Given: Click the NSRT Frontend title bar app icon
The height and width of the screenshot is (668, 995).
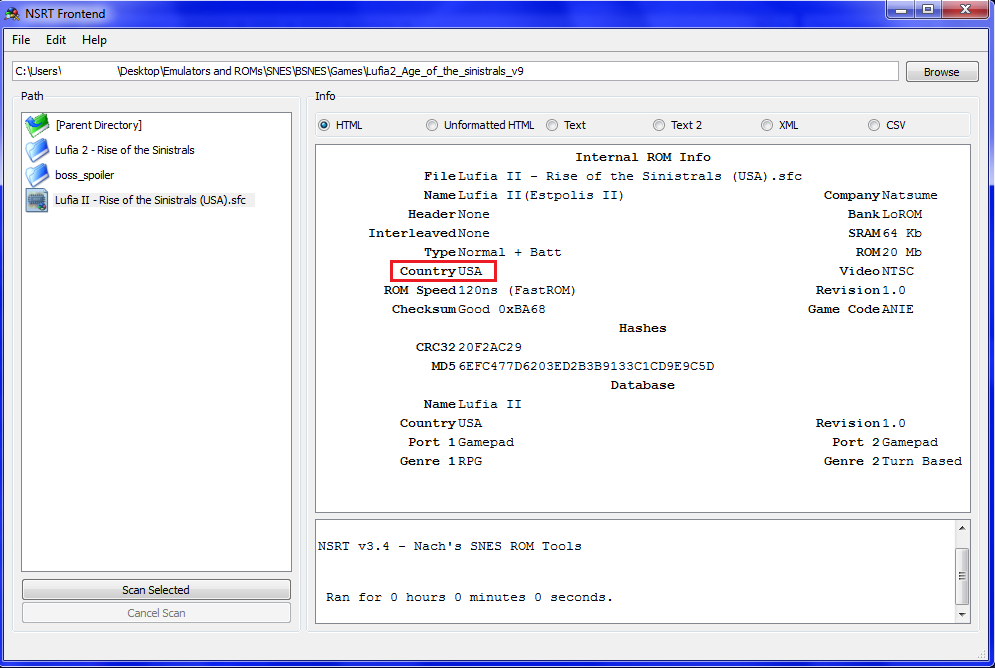Looking at the screenshot, I should coord(12,13).
